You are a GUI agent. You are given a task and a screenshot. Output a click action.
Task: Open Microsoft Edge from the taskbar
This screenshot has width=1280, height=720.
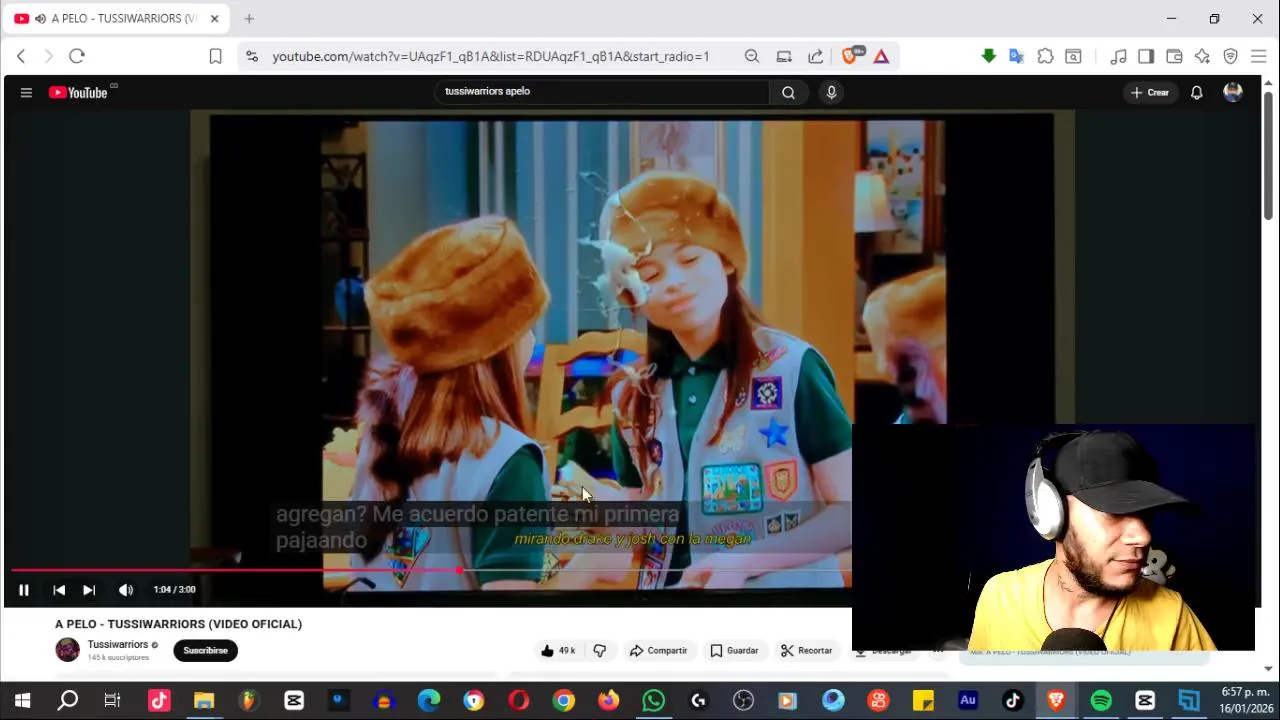click(x=429, y=701)
